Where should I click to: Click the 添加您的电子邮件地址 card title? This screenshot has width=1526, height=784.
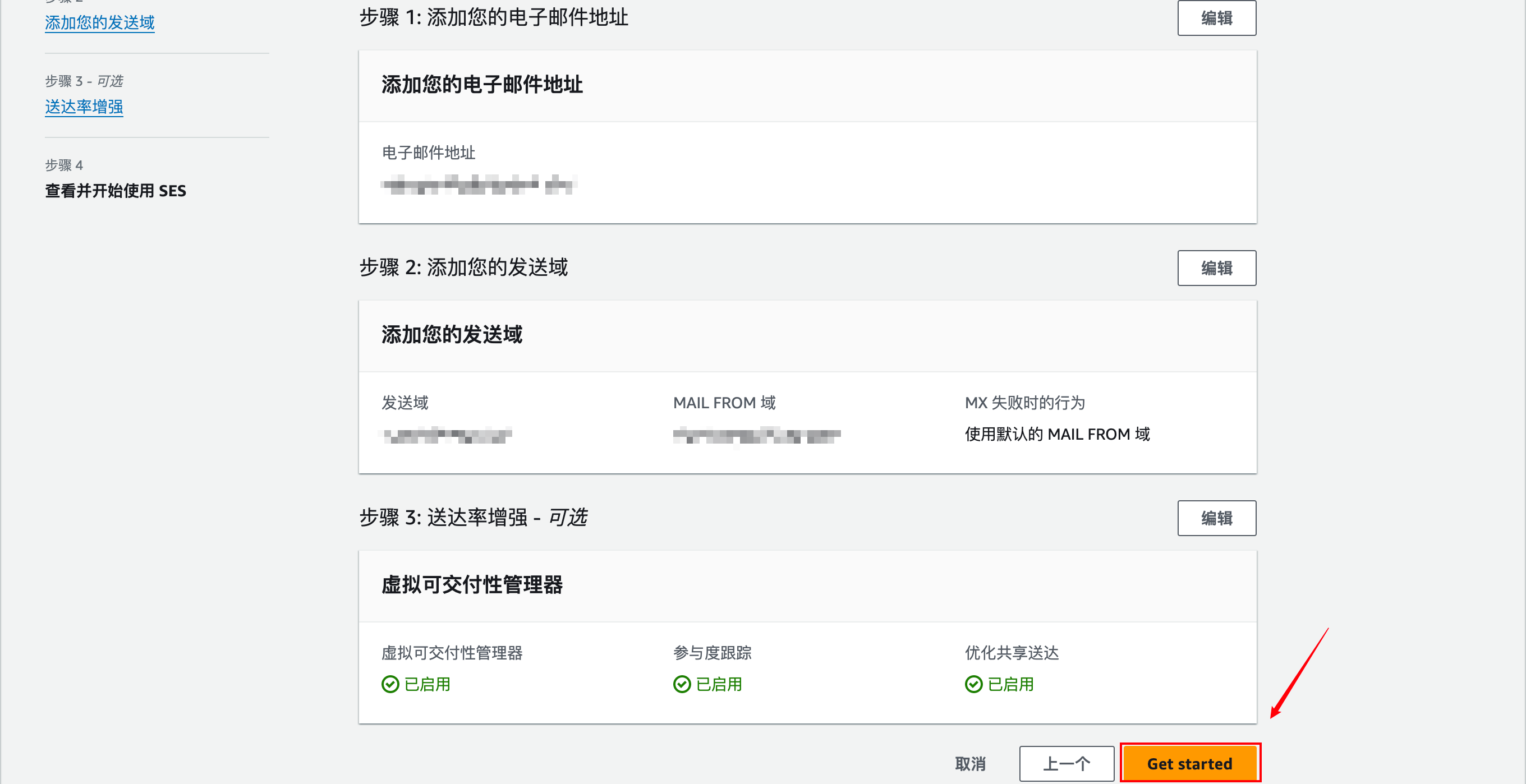coord(482,85)
